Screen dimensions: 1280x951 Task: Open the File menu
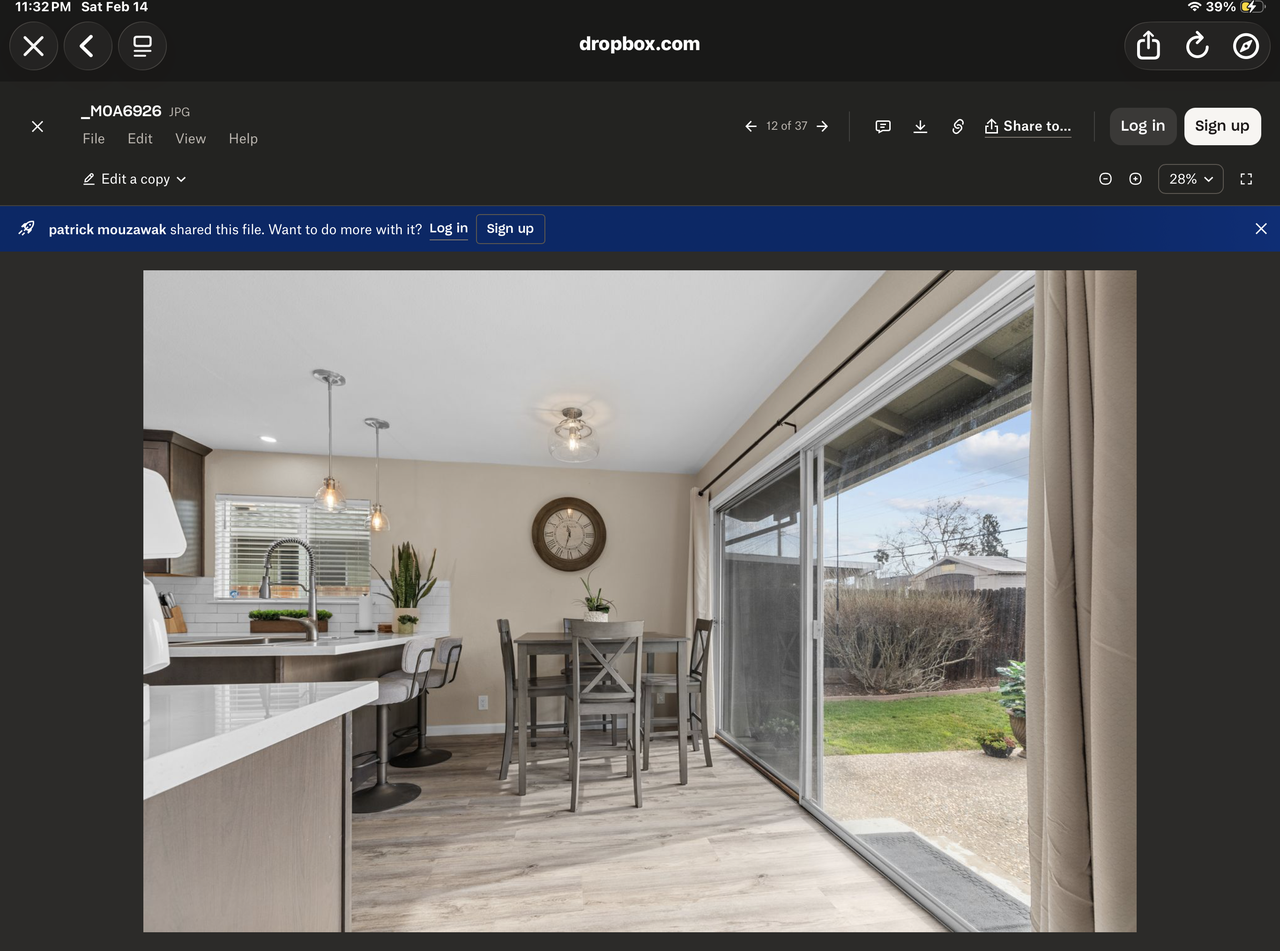point(94,139)
